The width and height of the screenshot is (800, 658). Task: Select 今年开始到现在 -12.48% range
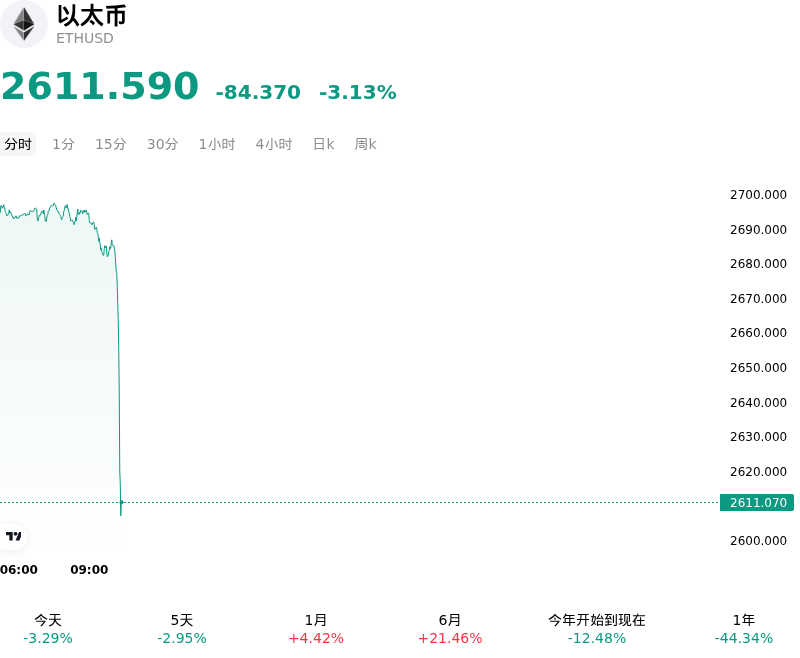pyautogui.click(x=597, y=629)
